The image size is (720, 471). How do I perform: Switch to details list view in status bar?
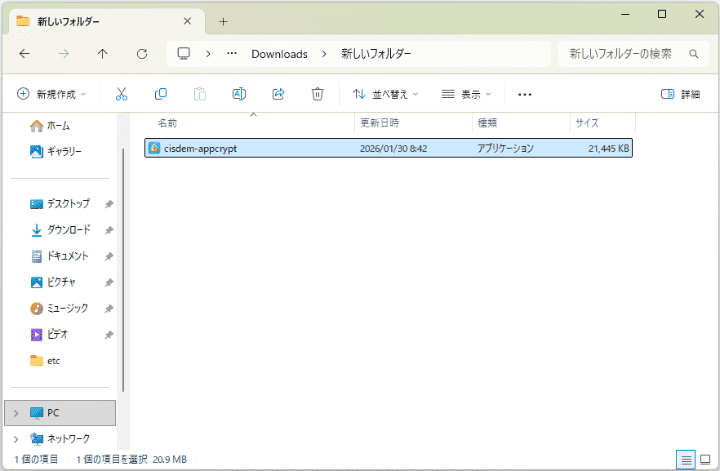tap(686, 460)
